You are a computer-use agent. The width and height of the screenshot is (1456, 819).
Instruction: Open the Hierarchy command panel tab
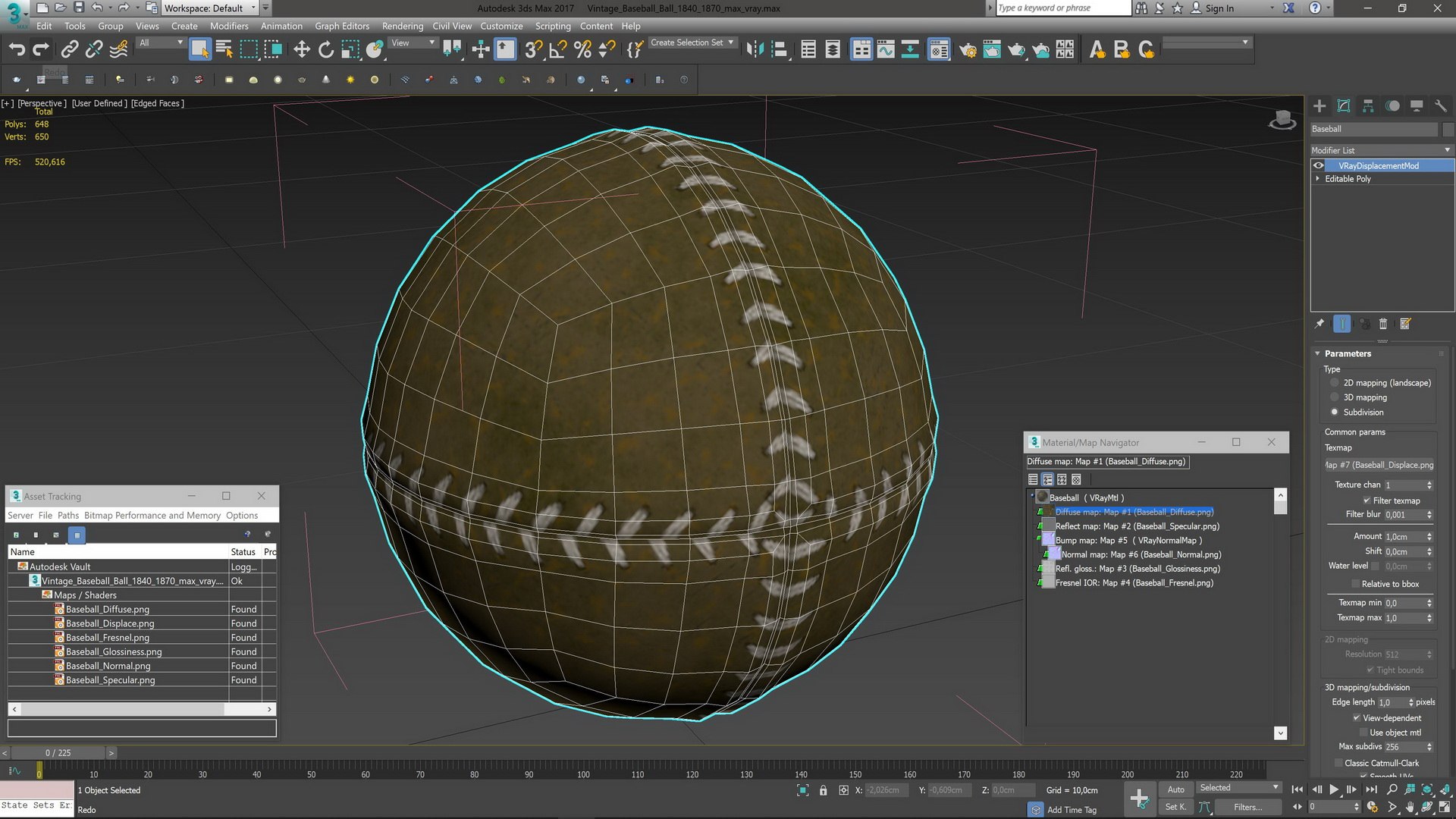point(1368,106)
